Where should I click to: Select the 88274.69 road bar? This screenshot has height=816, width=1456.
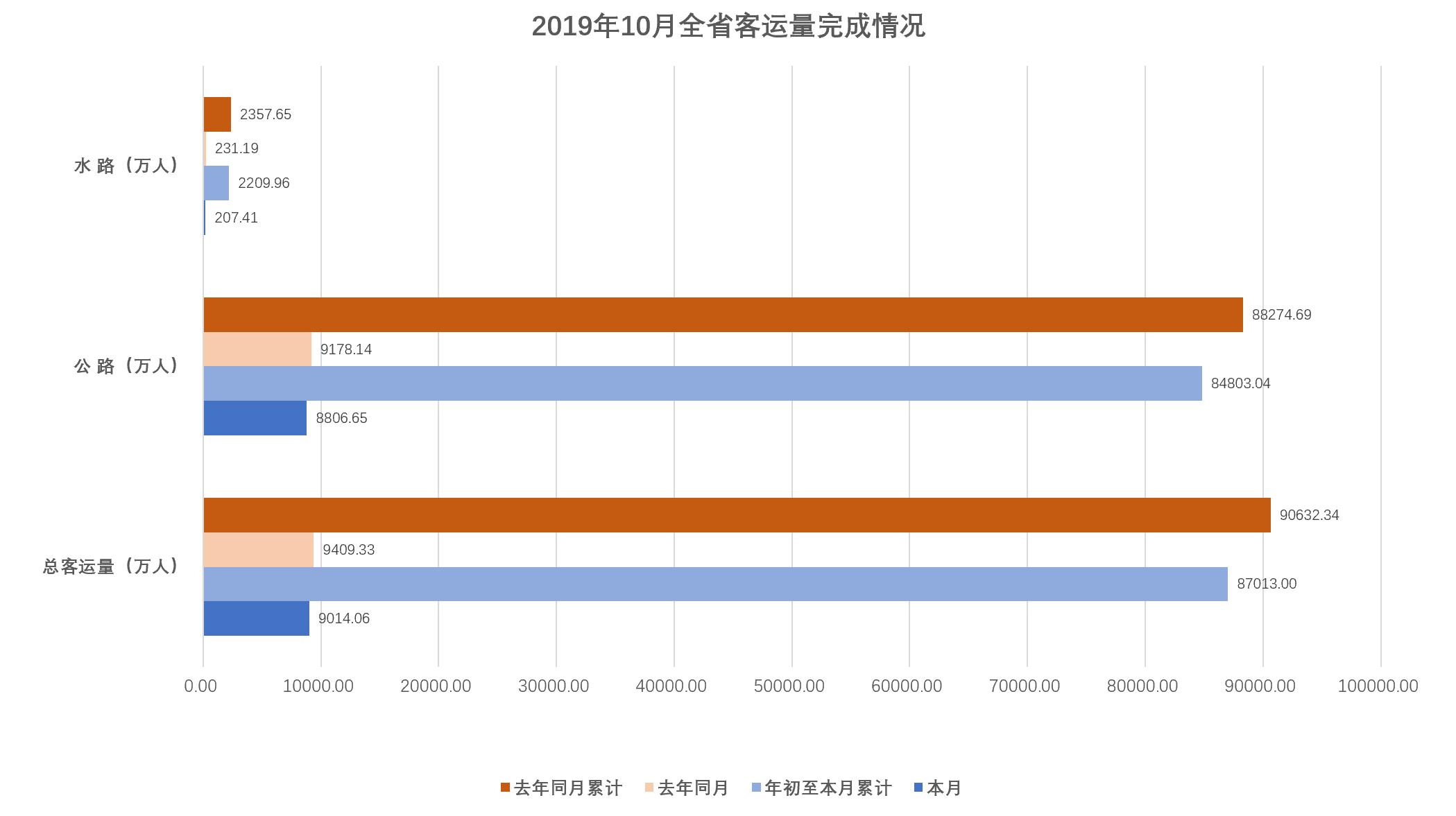(x=723, y=315)
